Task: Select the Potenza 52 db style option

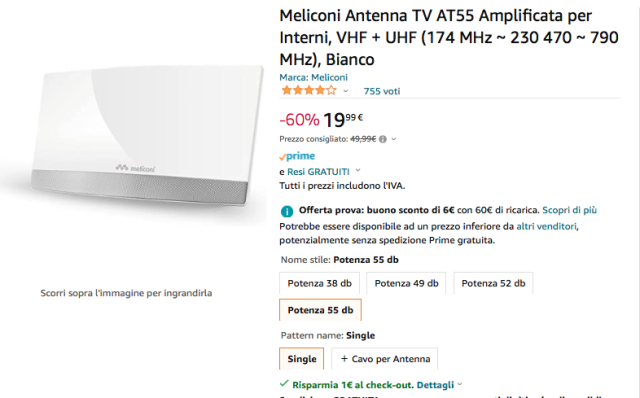Action: point(493,283)
